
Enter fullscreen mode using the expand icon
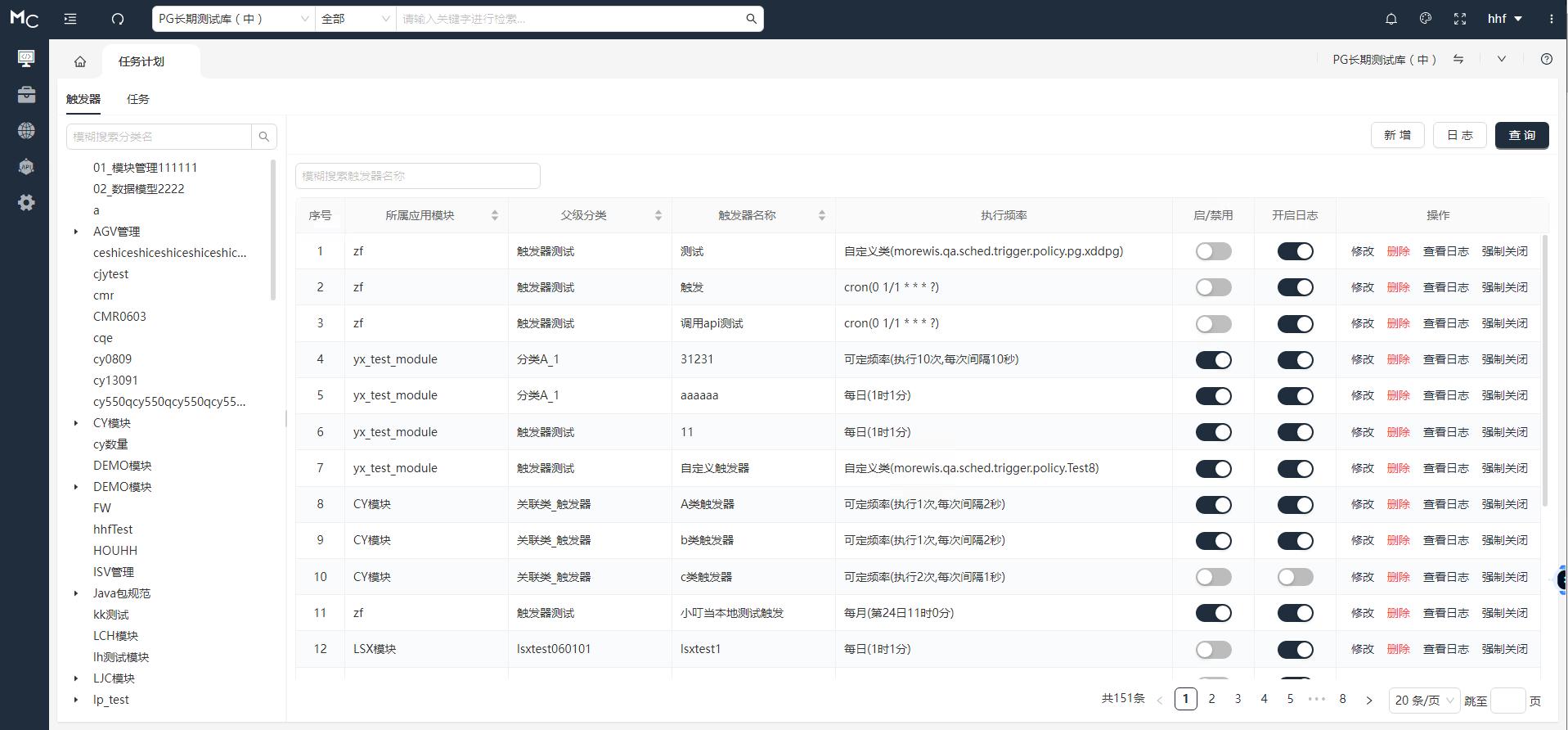click(1459, 19)
